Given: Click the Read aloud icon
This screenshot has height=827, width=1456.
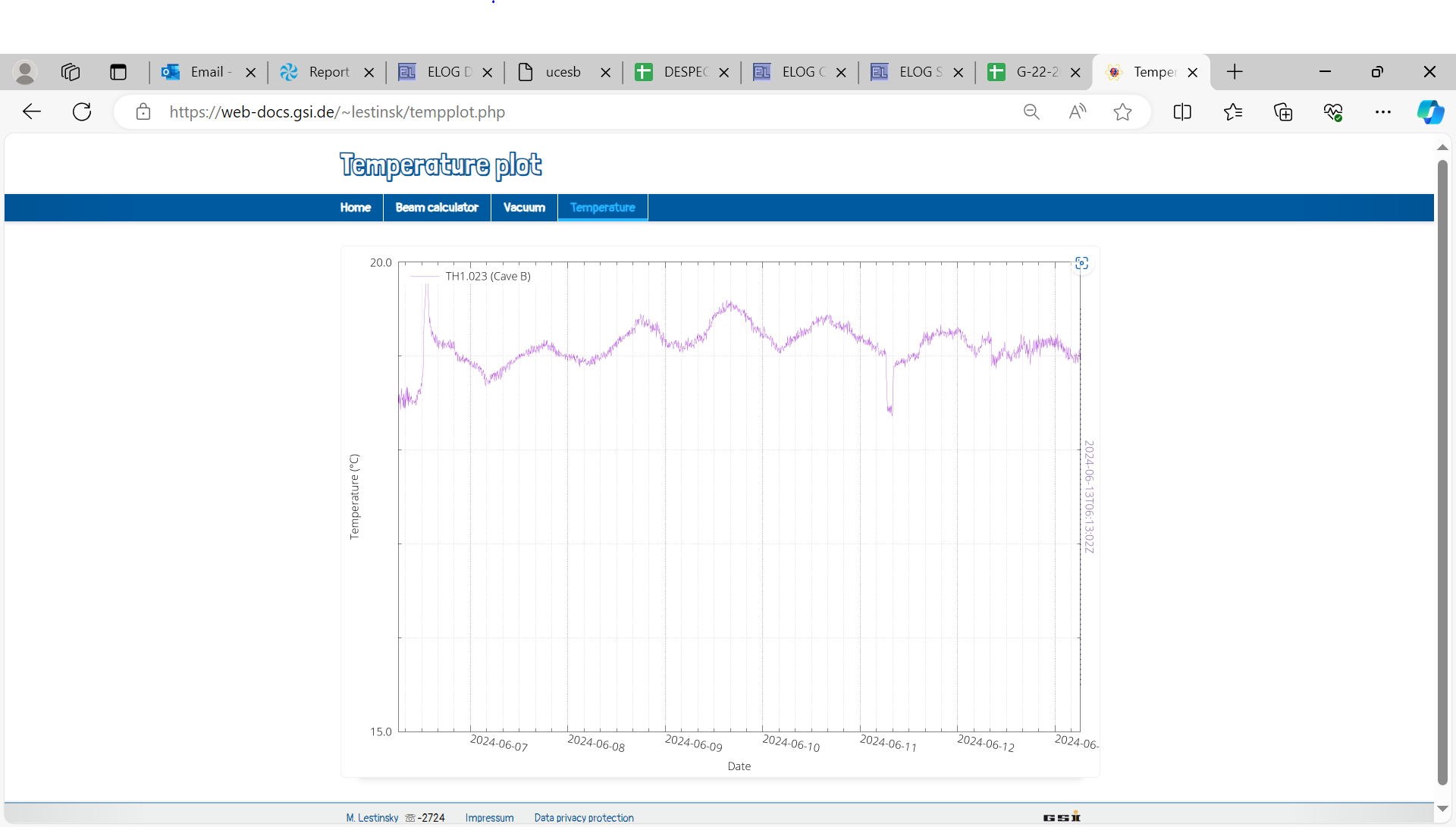Looking at the screenshot, I should click(1077, 112).
